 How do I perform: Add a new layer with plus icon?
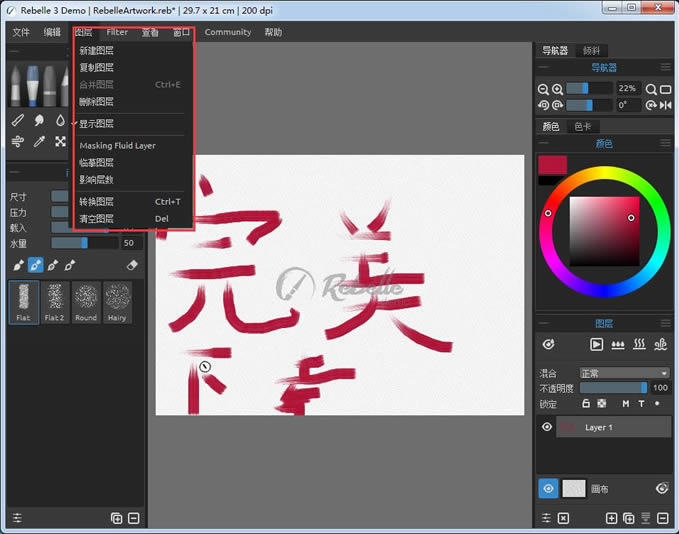[611, 518]
